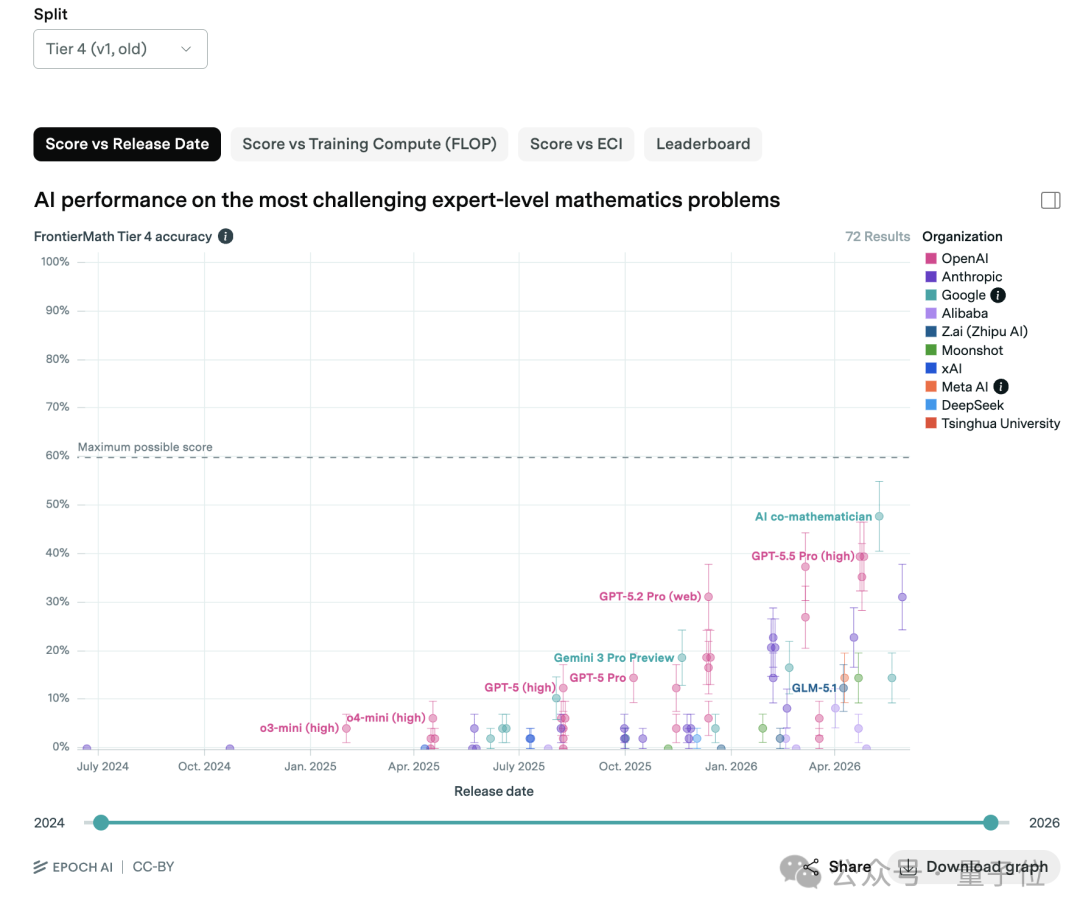Switch to Score vs Training Compute (FLOP) tab

[369, 144]
